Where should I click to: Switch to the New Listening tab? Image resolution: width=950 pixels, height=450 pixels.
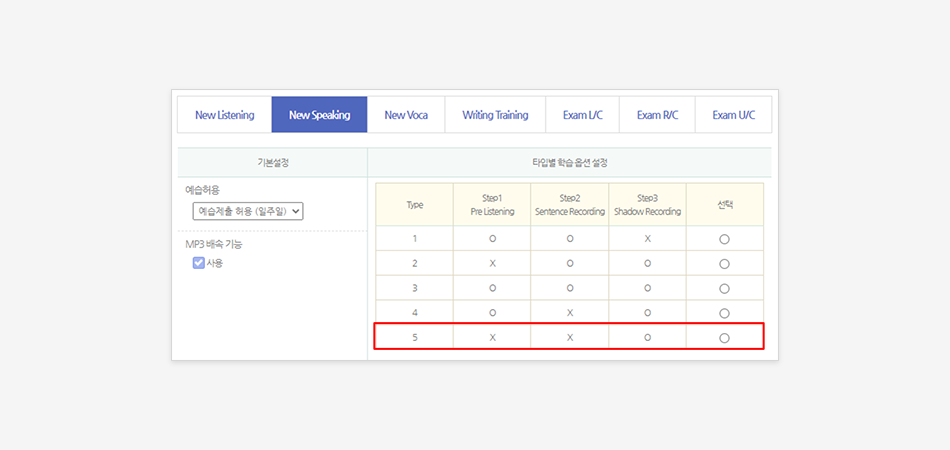pyautogui.click(x=224, y=114)
